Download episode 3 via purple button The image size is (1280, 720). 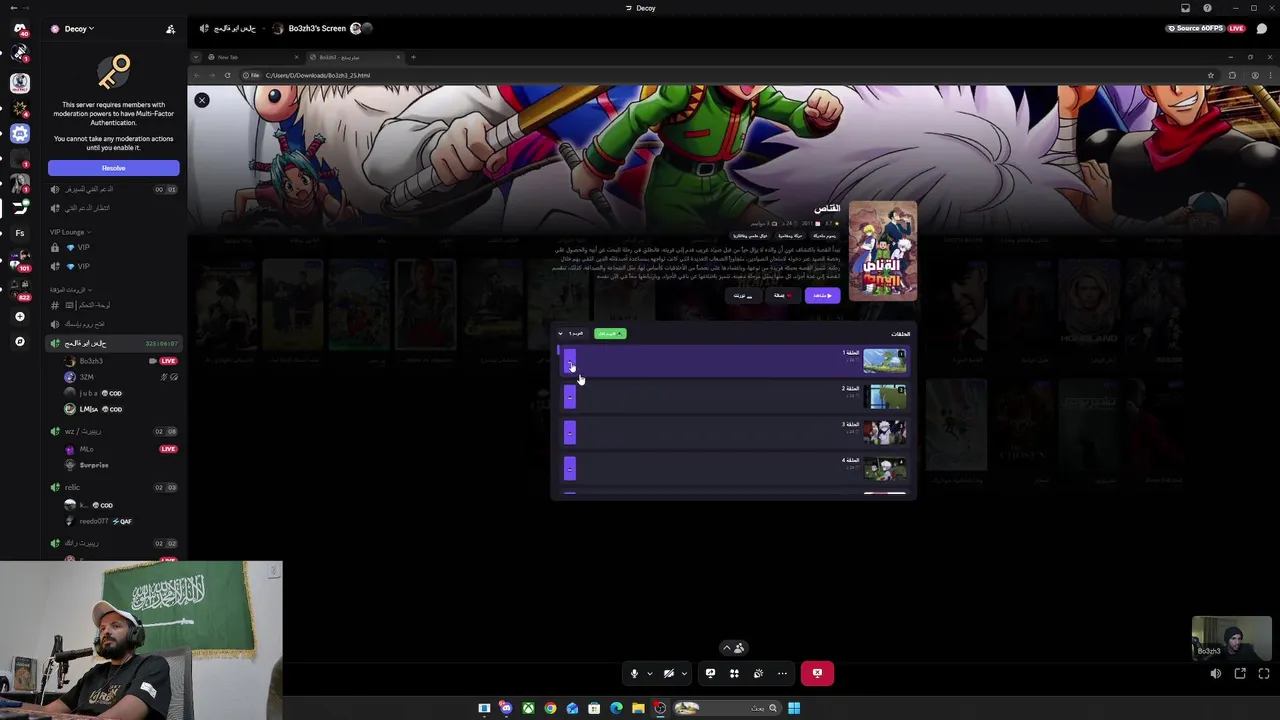(x=570, y=432)
